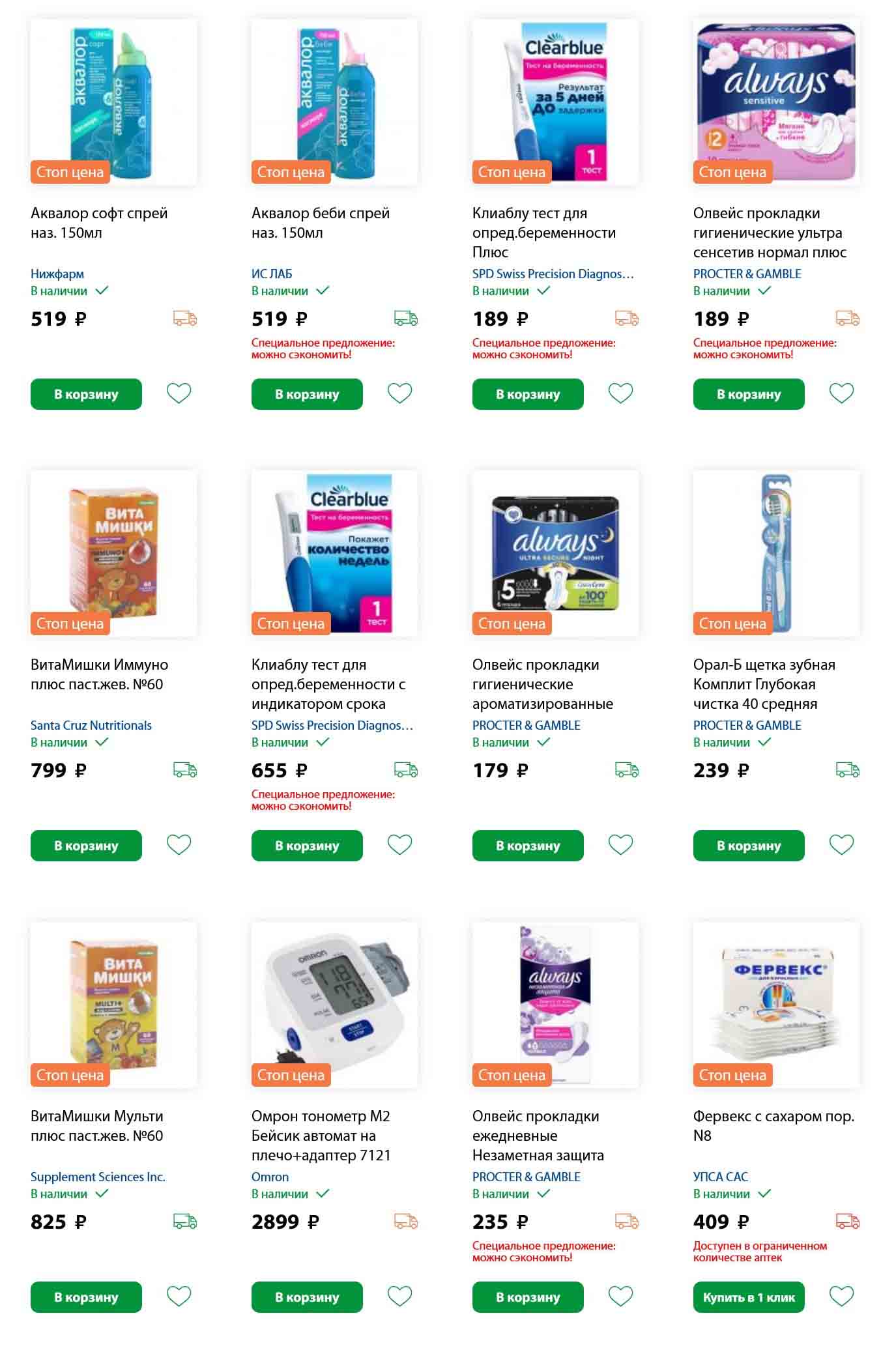Click delivery truck icon beside 409 ₽ price

(848, 1222)
